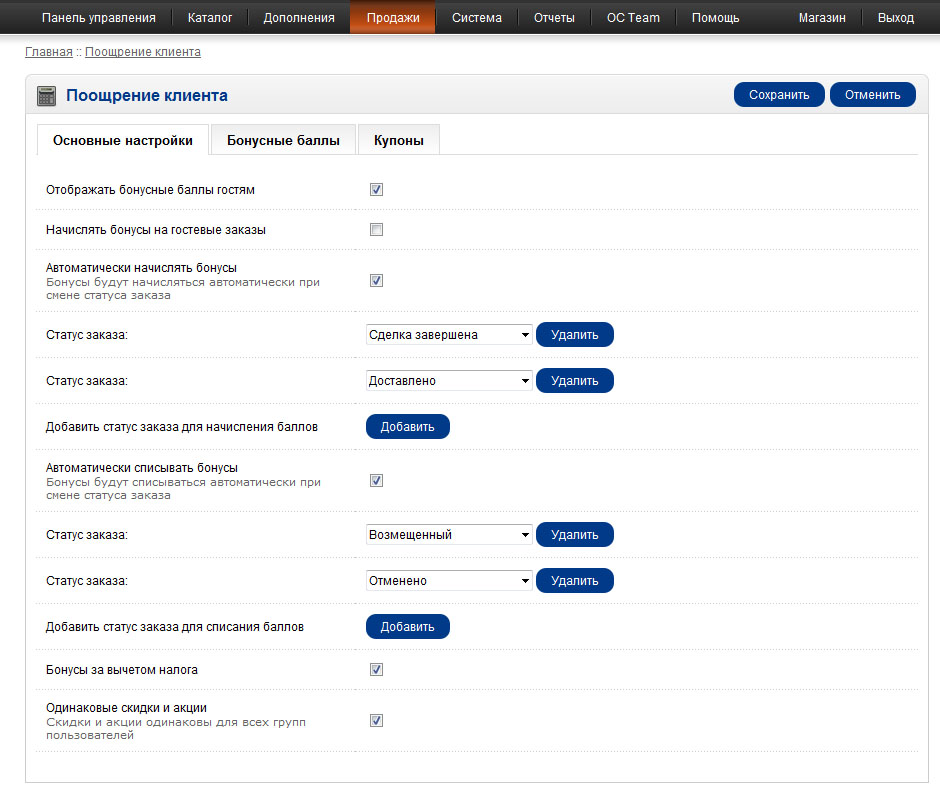Viewport: 940px width, 788px height.
Task: Open the 'Купоны' tab
Action: pos(399,141)
